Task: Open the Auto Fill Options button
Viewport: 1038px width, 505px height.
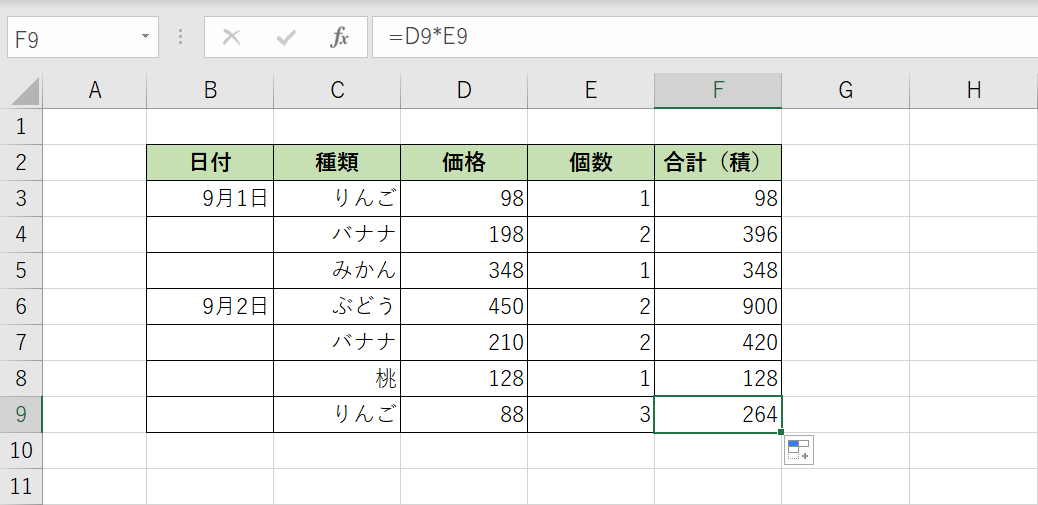Action: (798, 450)
